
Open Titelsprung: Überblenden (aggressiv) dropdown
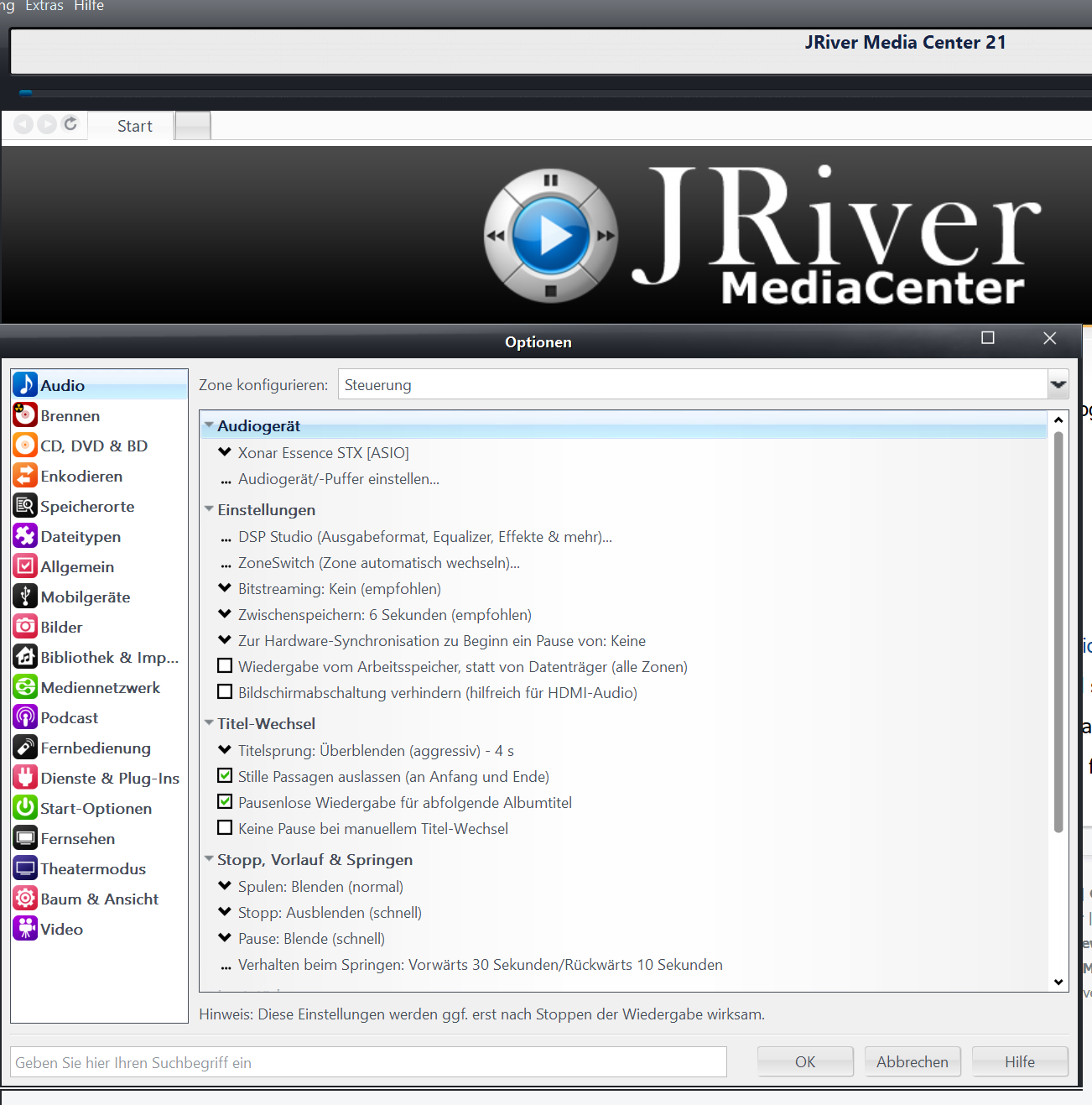point(225,750)
